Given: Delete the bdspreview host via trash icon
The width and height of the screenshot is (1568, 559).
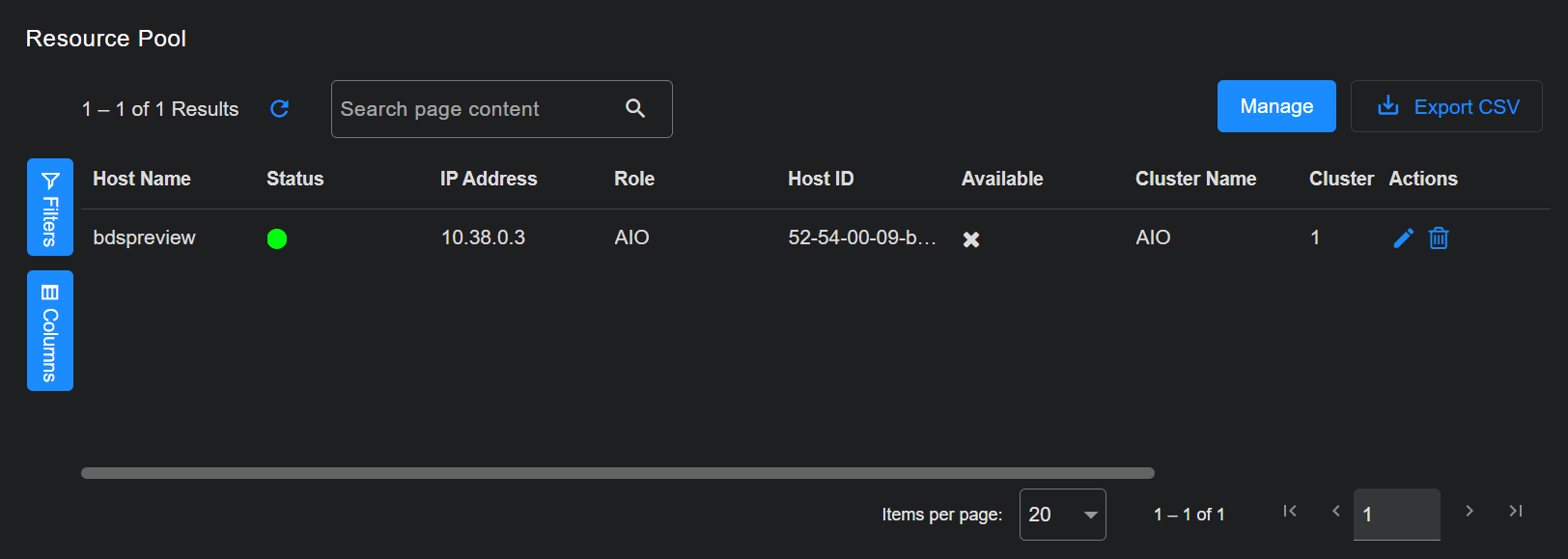Looking at the screenshot, I should 1439,238.
